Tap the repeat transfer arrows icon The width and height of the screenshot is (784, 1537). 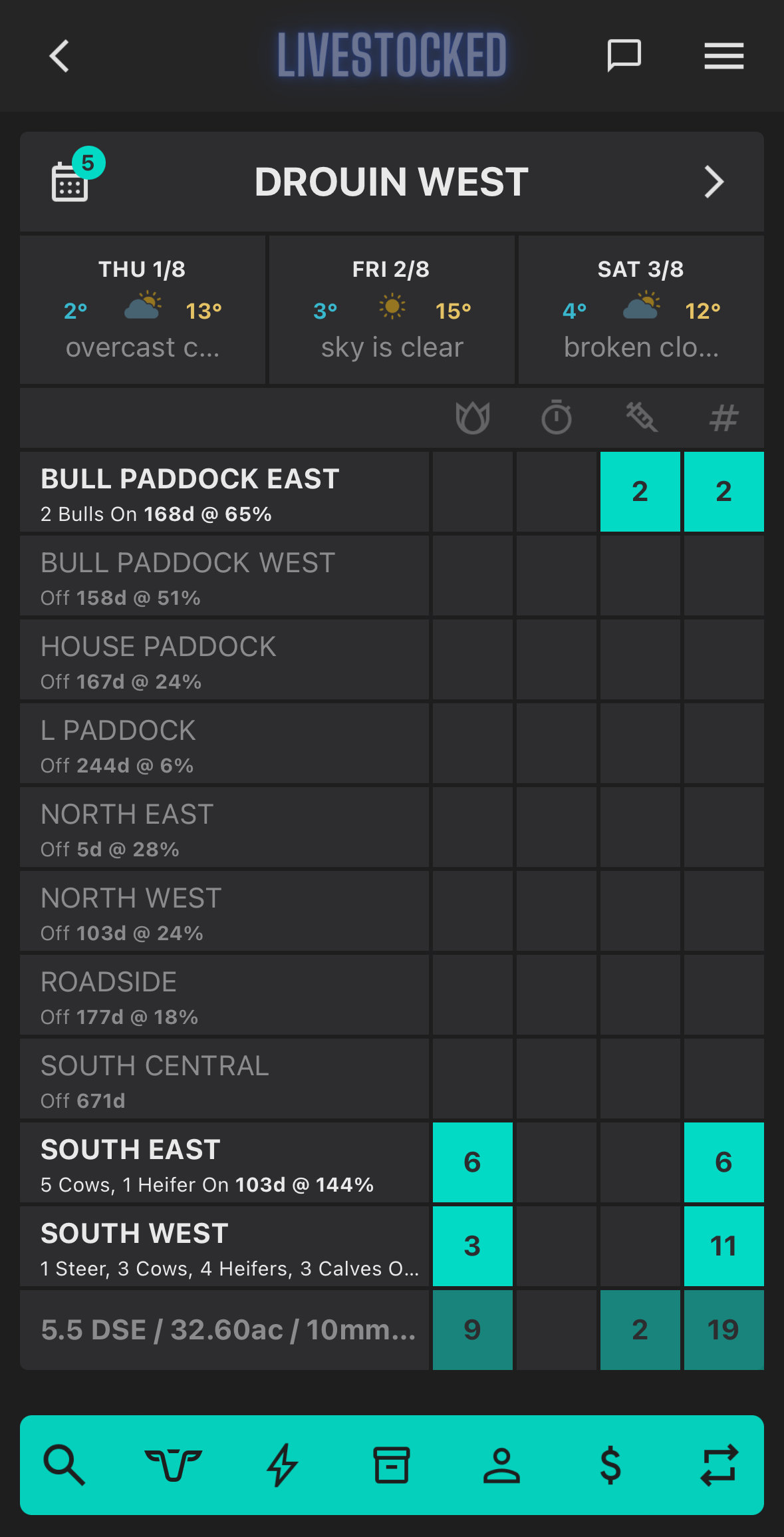click(x=719, y=1464)
